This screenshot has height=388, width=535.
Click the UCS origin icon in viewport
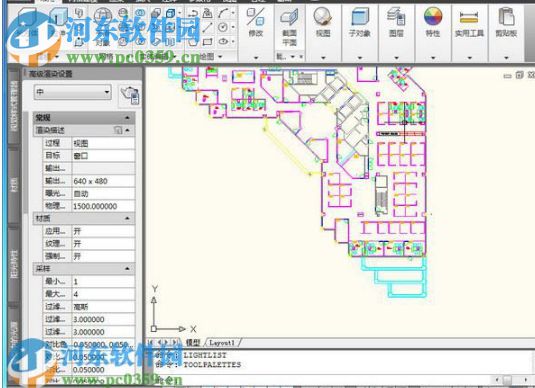click(x=154, y=329)
